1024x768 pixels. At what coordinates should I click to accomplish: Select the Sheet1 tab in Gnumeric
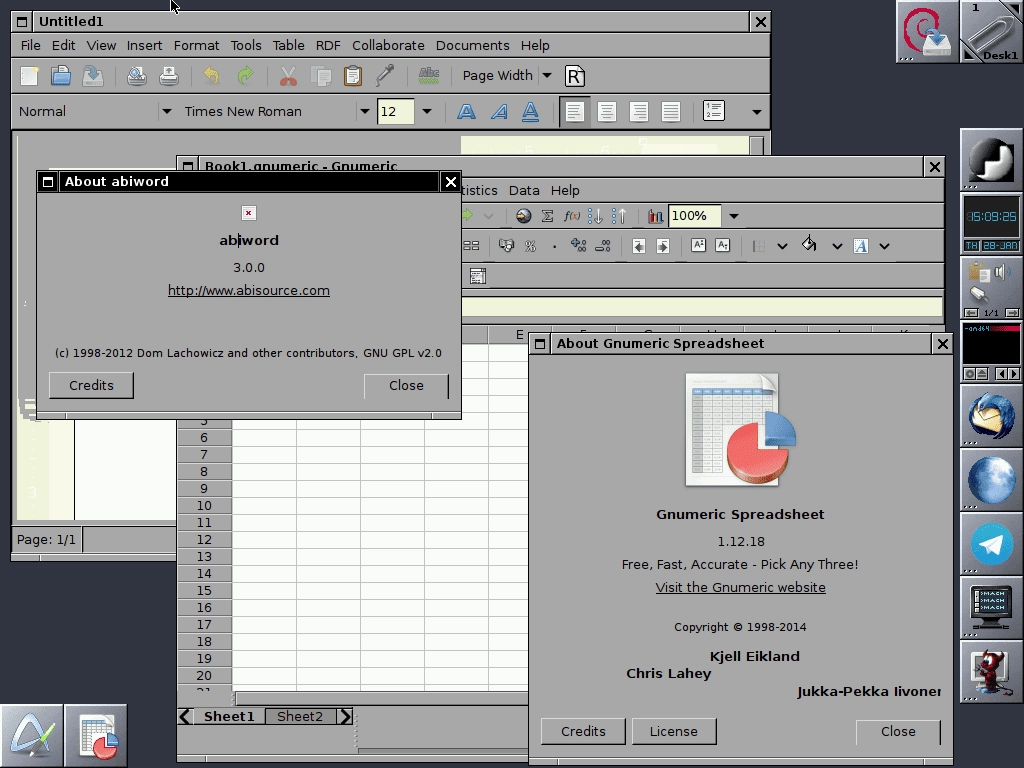[229, 716]
